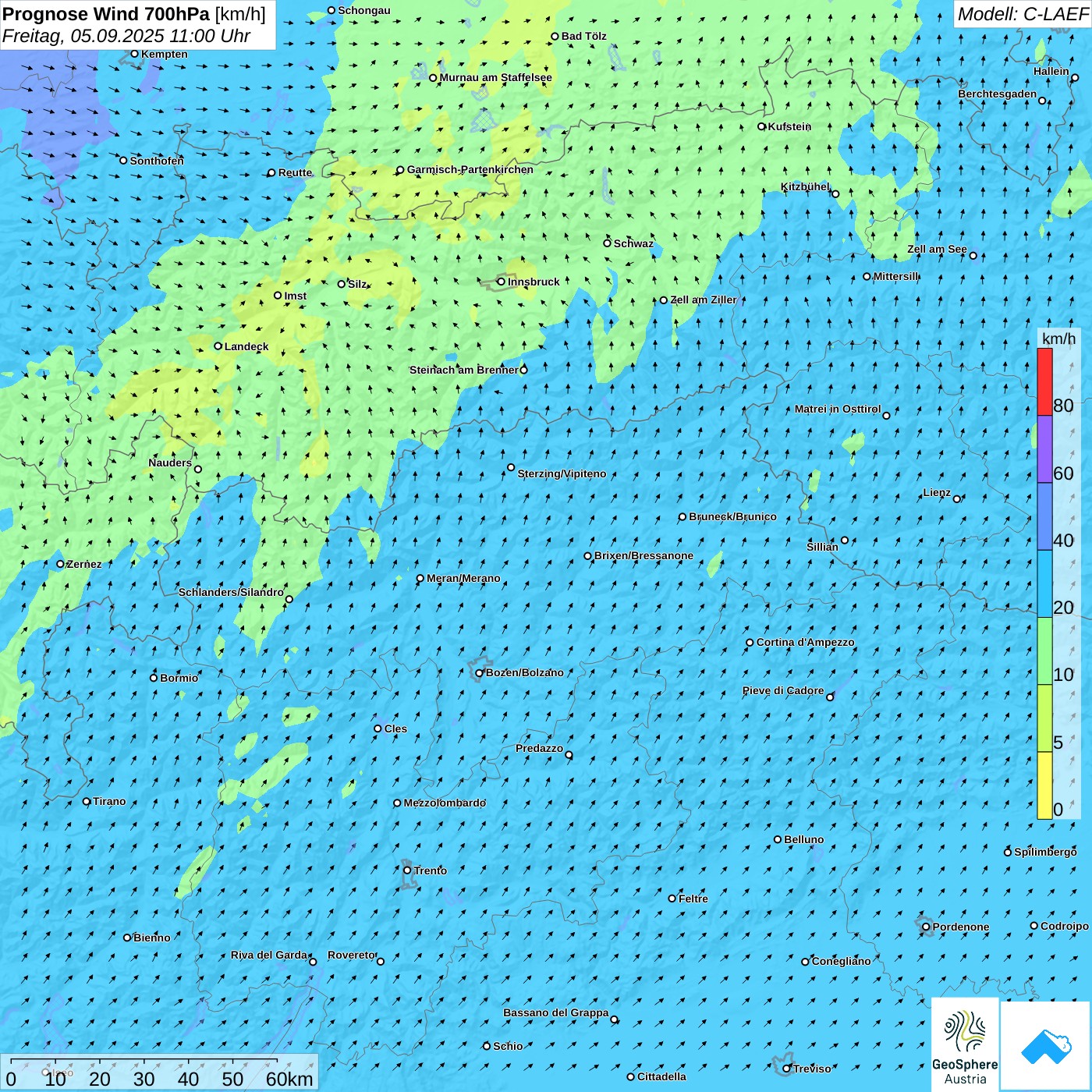Click the Belluno city marker circle

tap(778, 839)
